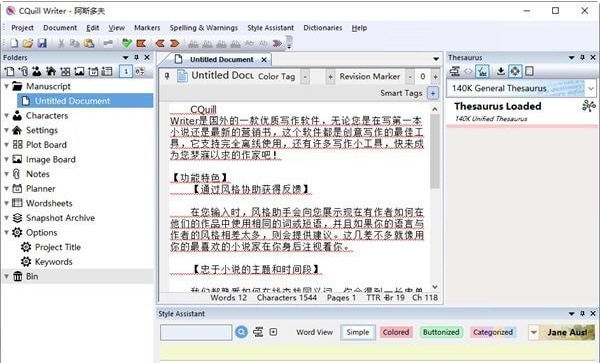Open the Spelling & Warnings menu
Image resolution: width=603 pixels, height=363 pixels.
(204, 28)
